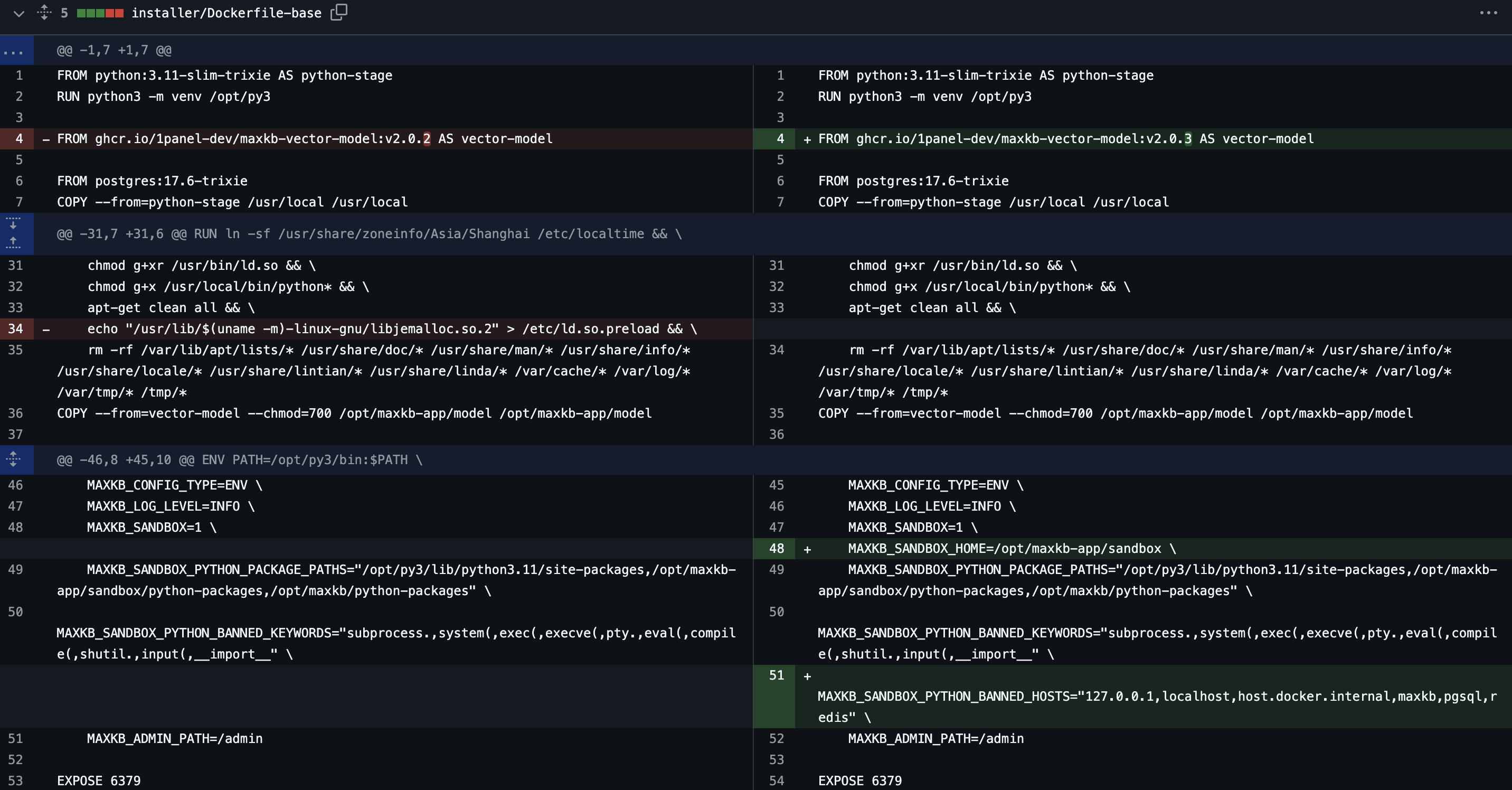Click the @@ -46,8 +45,10 hunk header text
The image size is (1512, 790).
(x=240, y=459)
